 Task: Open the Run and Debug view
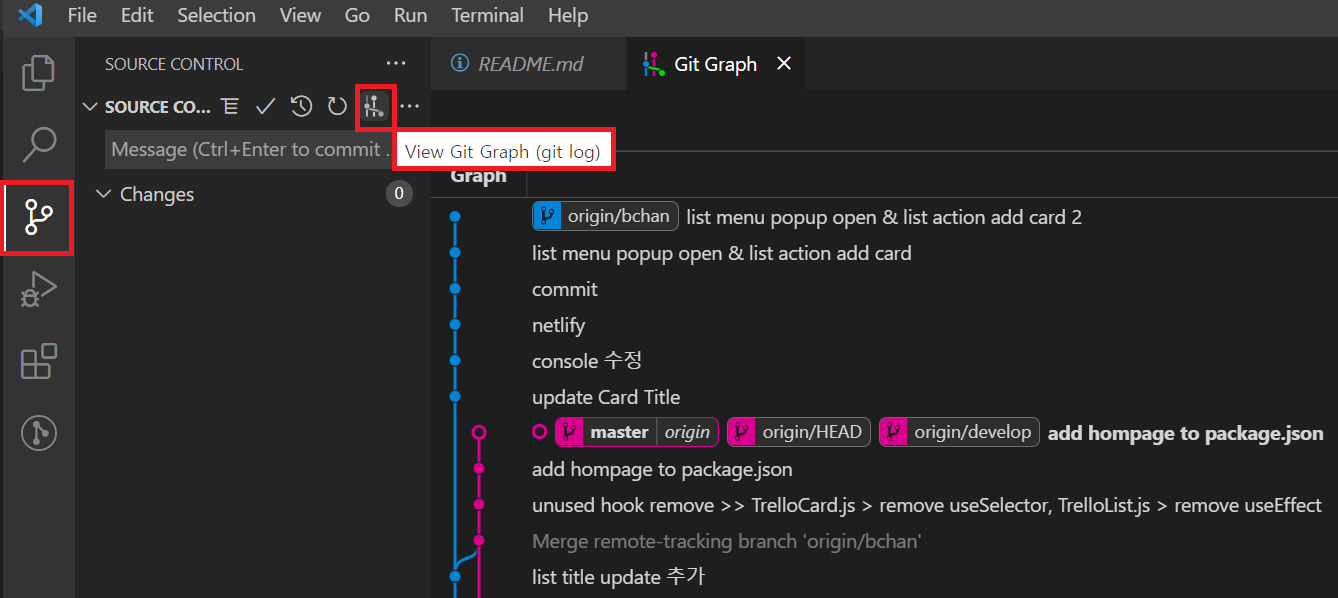coord(38,289)
